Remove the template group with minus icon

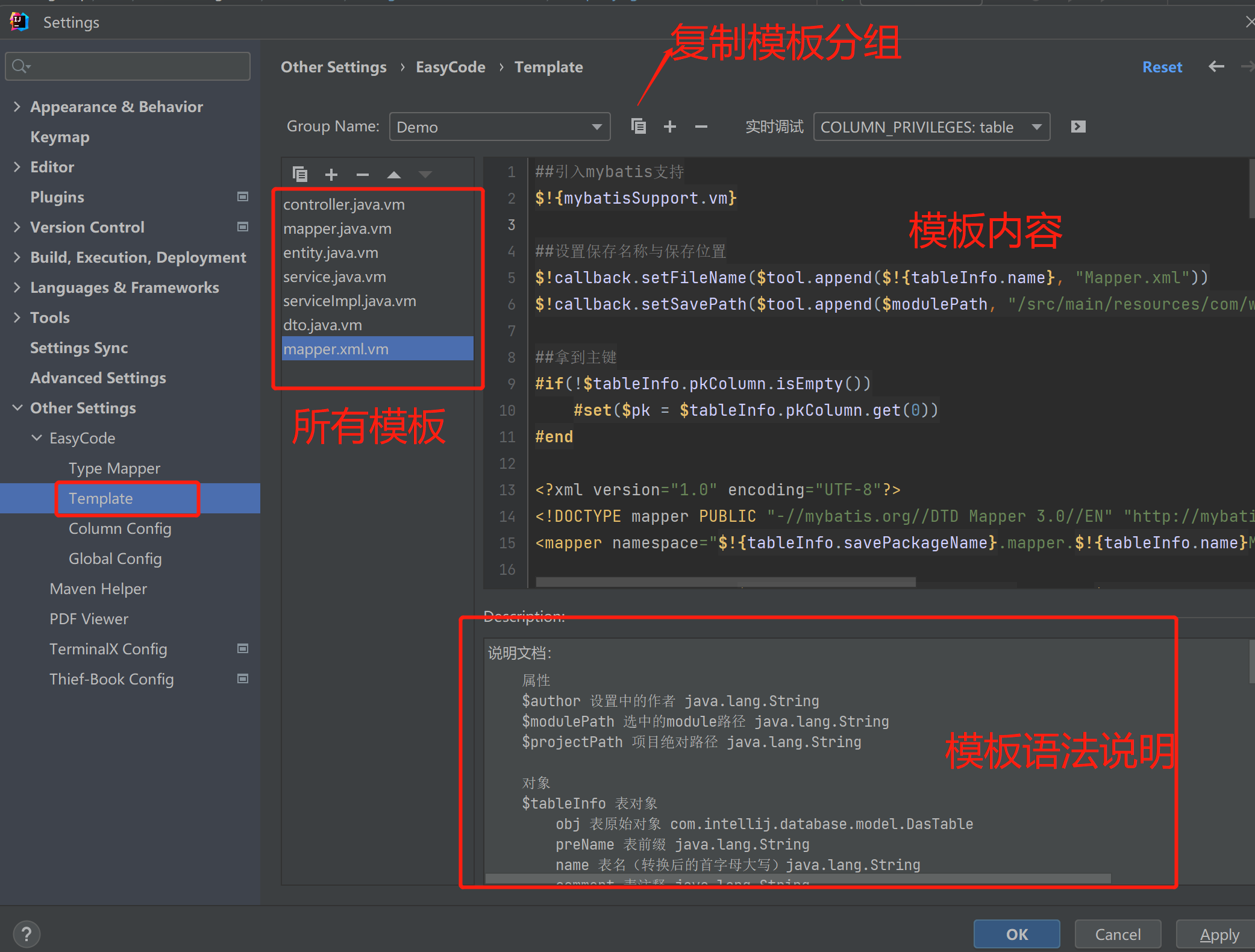pyautogui.click(x=701, y=127)
